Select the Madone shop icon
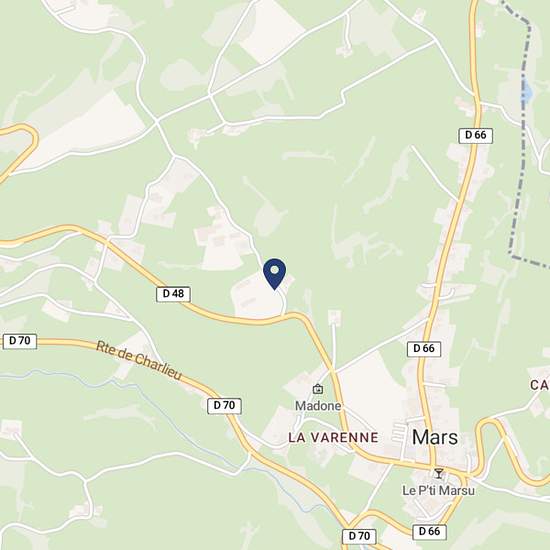Screen dimensions: 550x550 coord(318,389)
